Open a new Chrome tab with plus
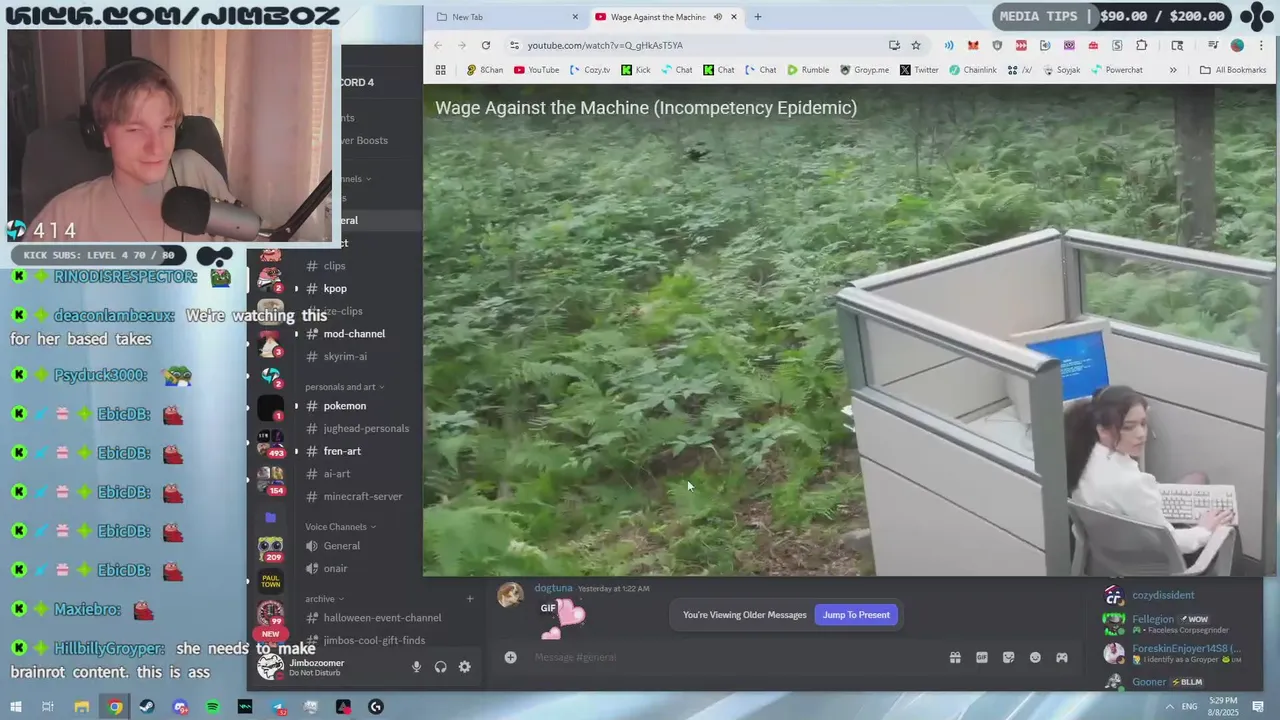This screenshot has width=1280, height=720. pos(758,17)
